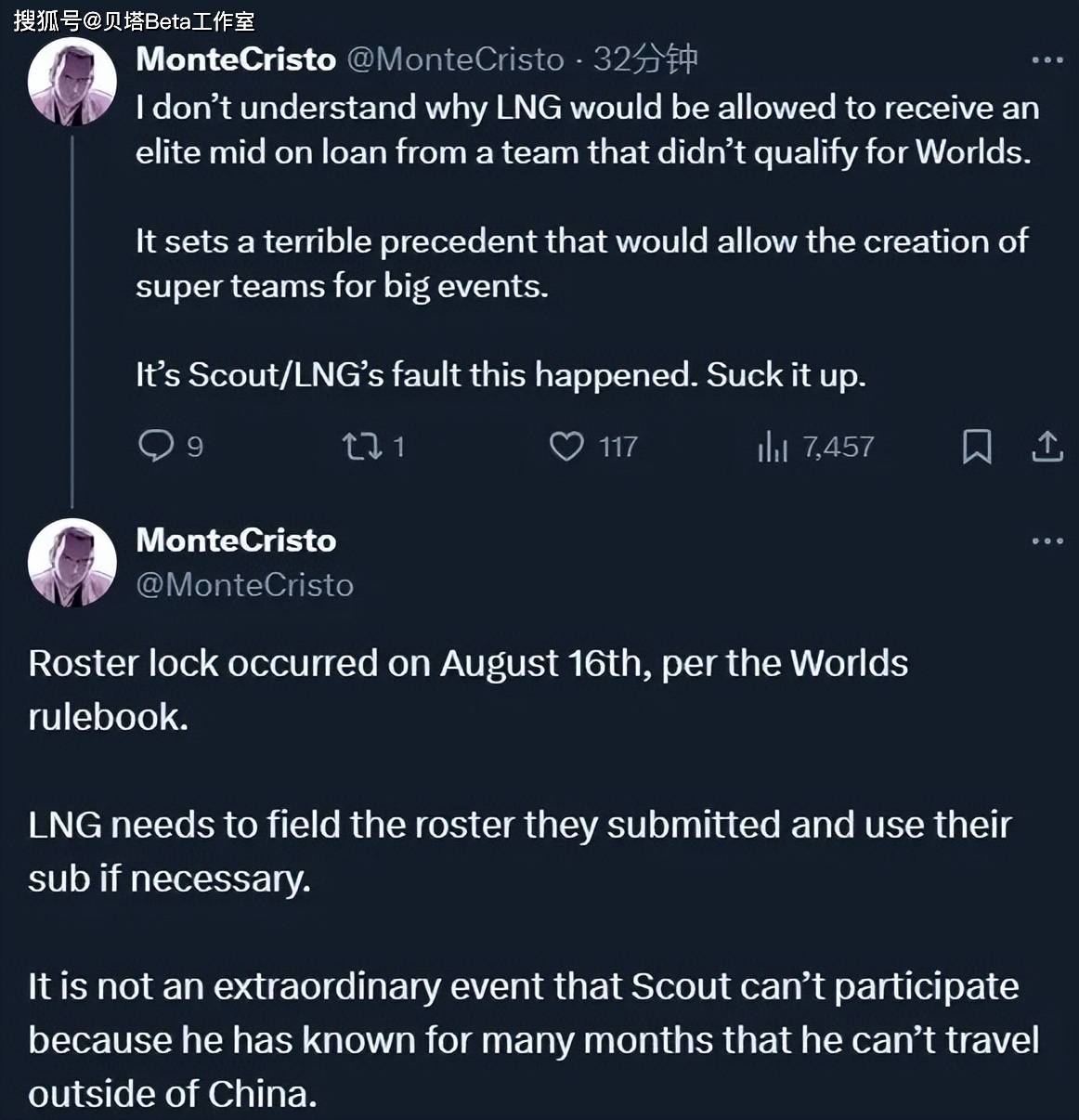Image resolution: width=1079 pixels, height=1120 pixels.
Task: Click the retweet arrows icon
Action: pyautogui.click(x=361, y=447)
